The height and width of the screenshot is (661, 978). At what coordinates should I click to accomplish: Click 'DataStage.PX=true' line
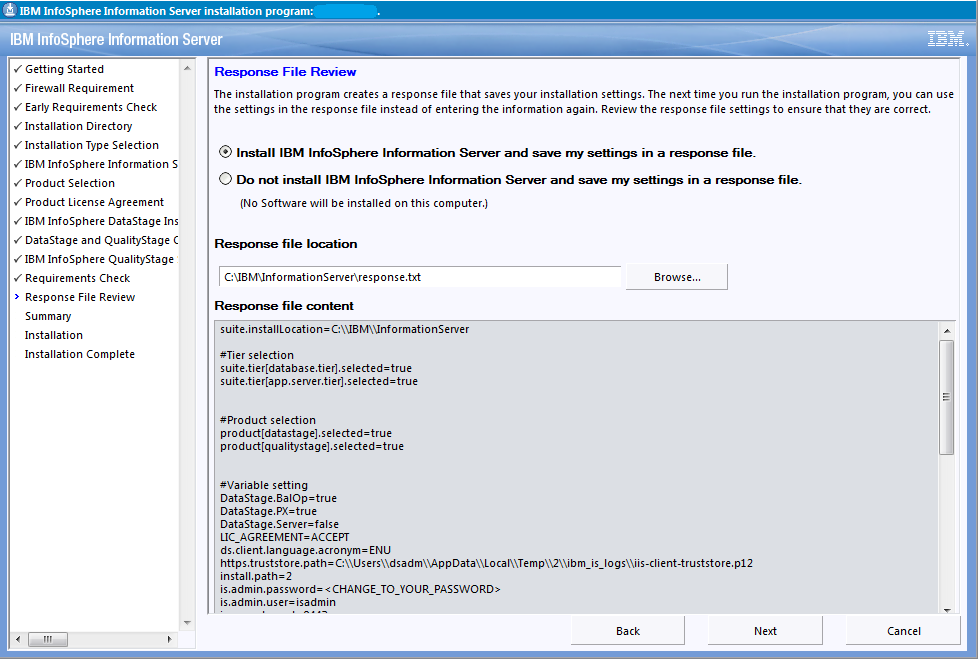point(268,511)
